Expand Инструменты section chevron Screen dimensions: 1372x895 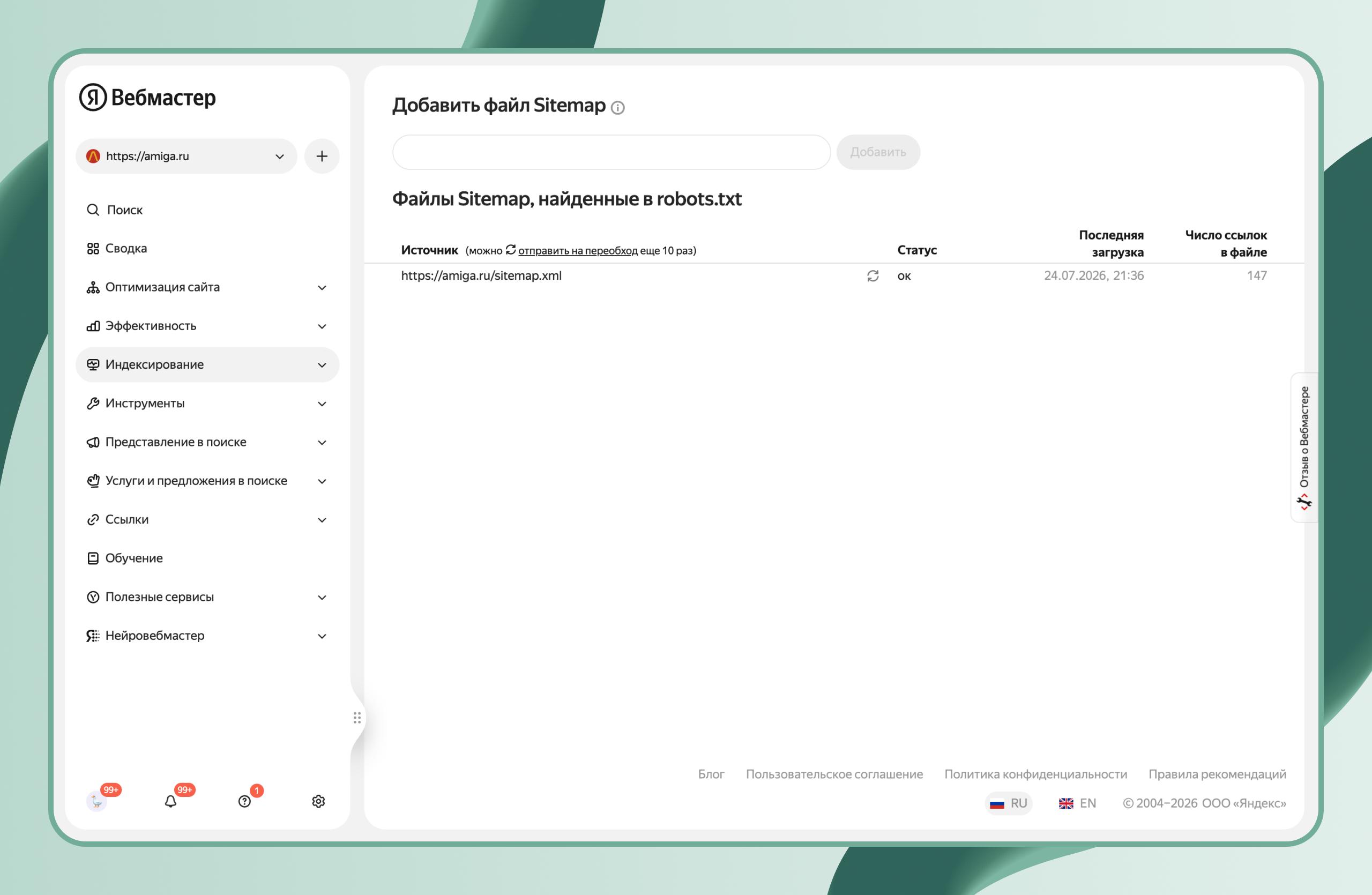click(x=322, y=404)
